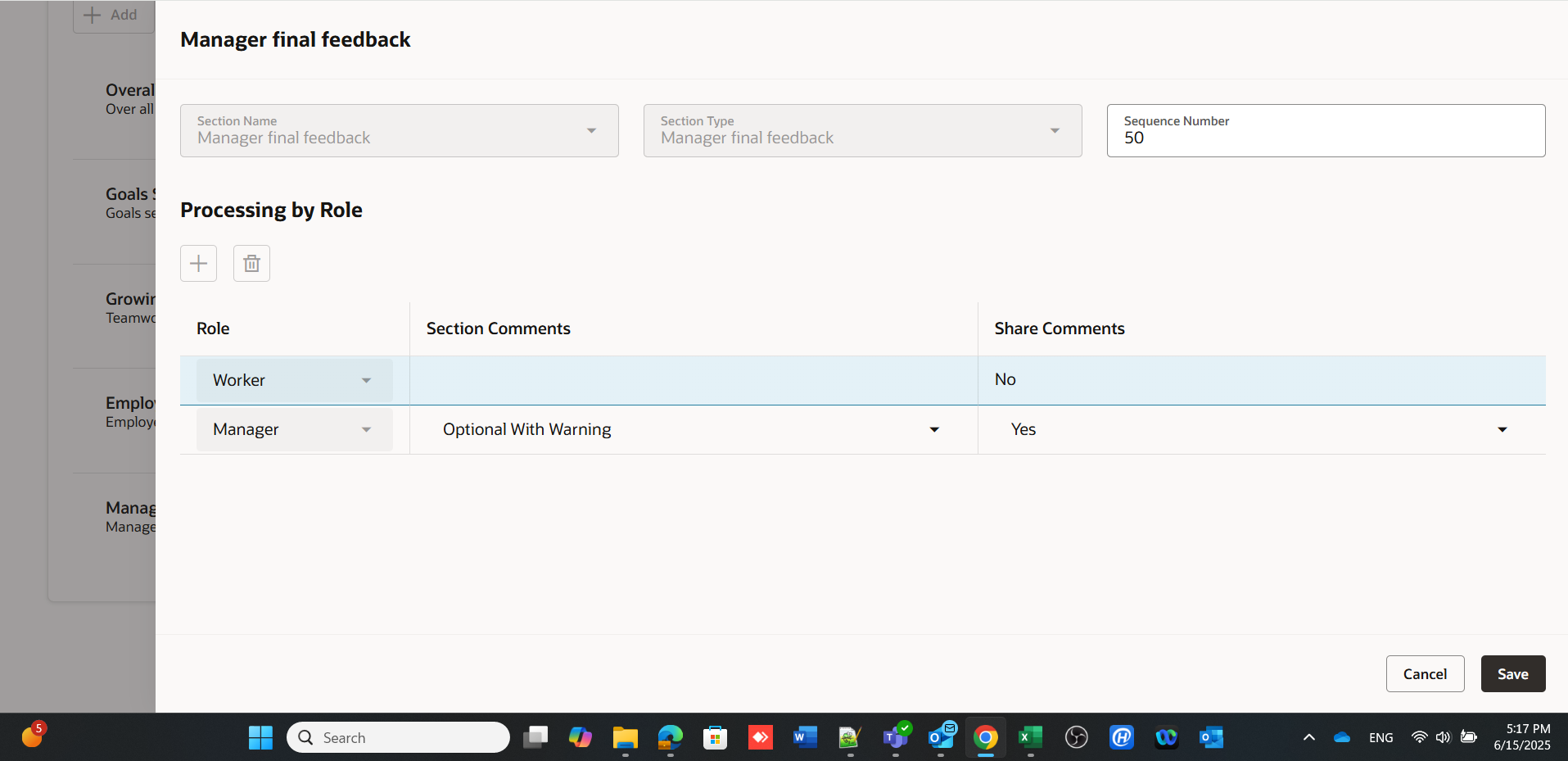The width and height of the screenshot is (1568, 761).
Task: Open the widgets icon with 5 badge
Action: click(33, 735)
